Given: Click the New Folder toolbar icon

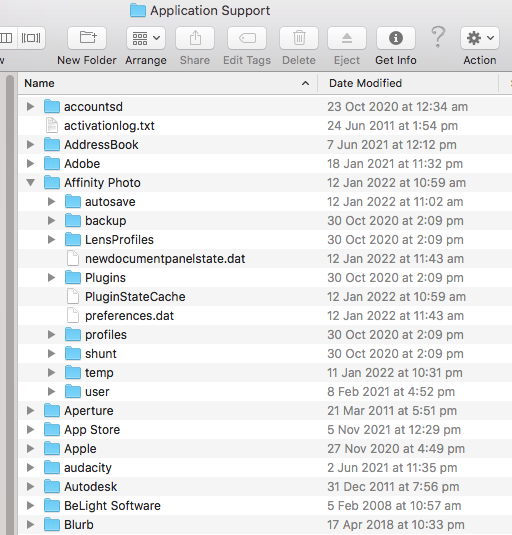Looking at the screenshot, I should pyautogui.click(x=87, y=38).
